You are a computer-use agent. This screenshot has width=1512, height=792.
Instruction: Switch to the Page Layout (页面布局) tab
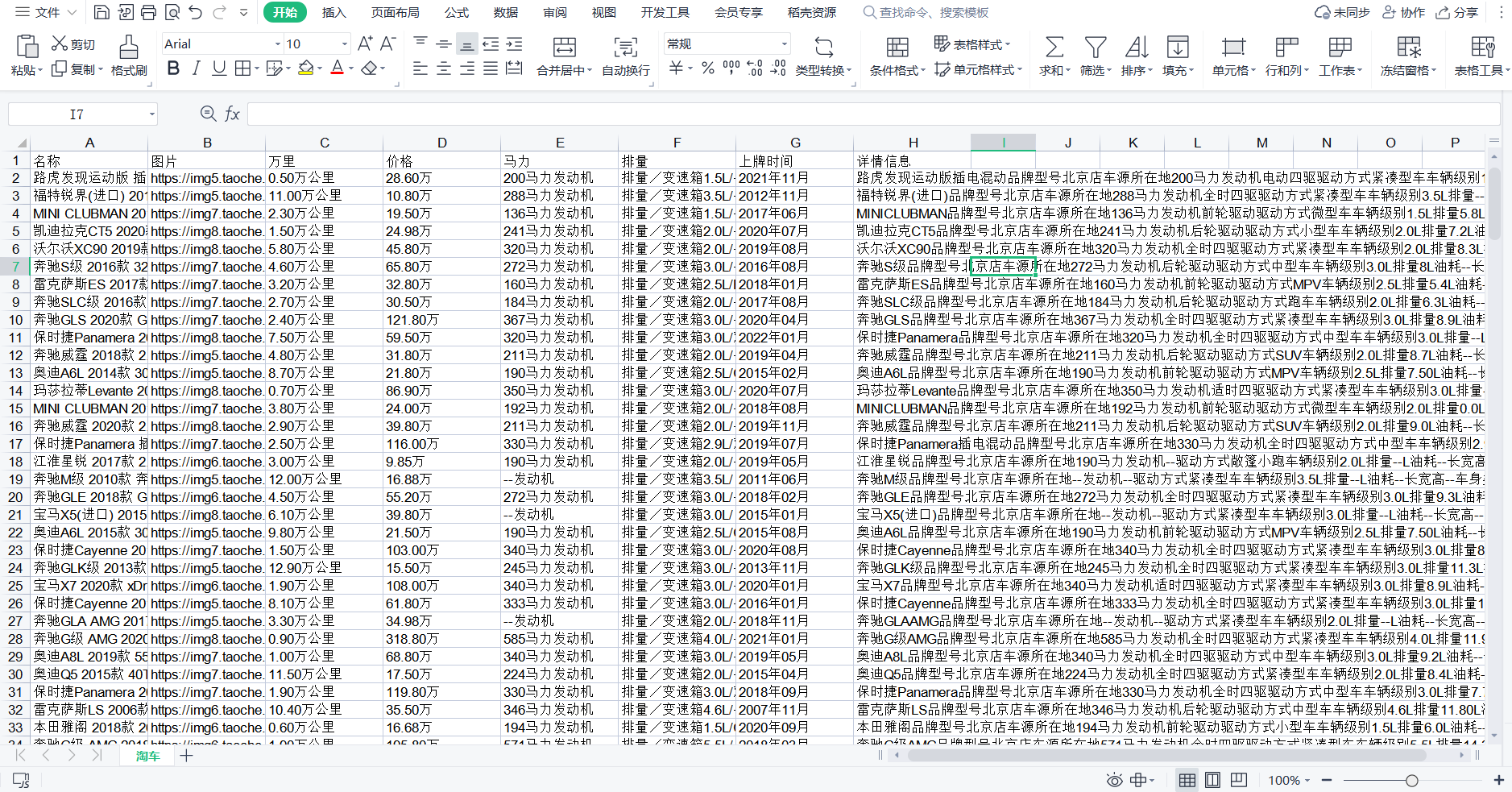click(x=395, y=12)
